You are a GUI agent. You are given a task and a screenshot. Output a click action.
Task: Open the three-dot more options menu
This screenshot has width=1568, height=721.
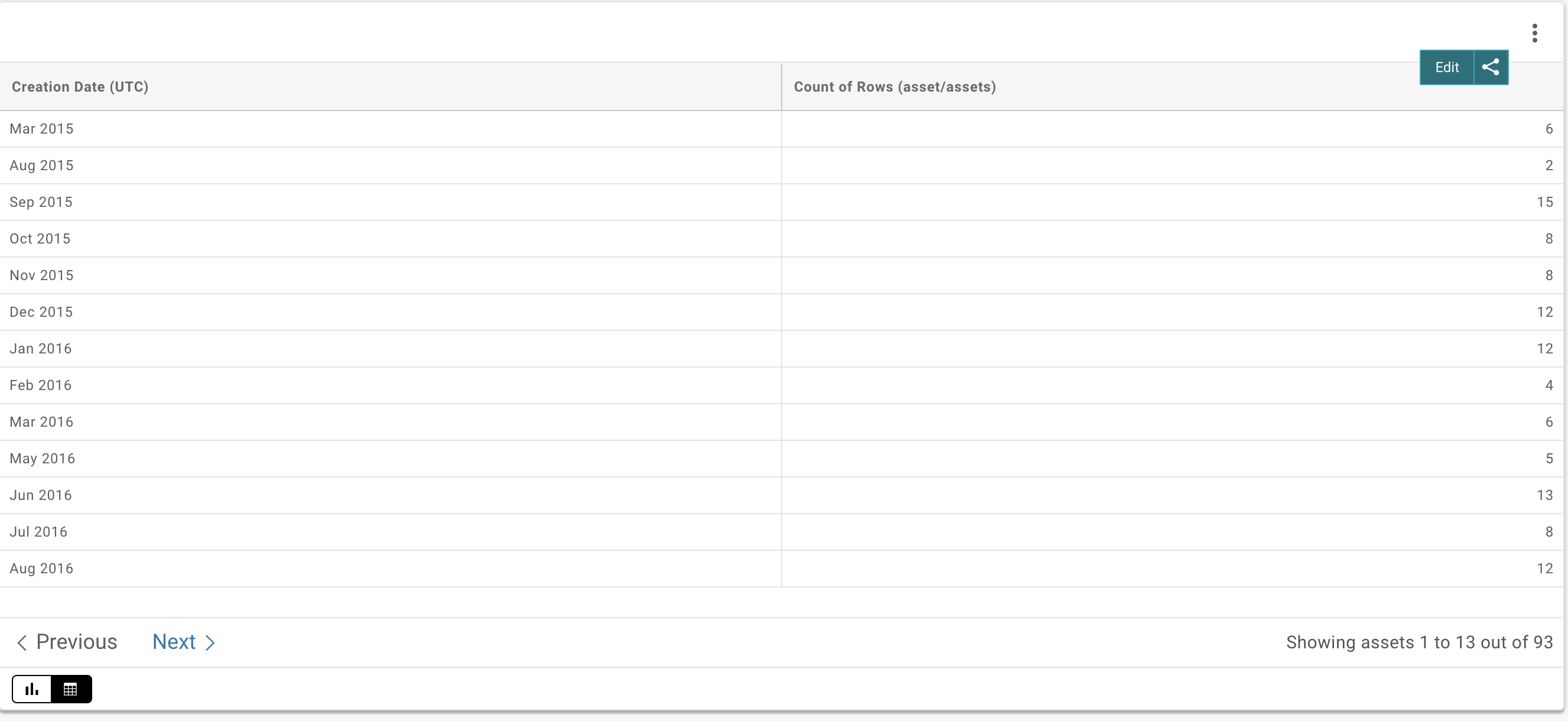(x=1534, y=33)
